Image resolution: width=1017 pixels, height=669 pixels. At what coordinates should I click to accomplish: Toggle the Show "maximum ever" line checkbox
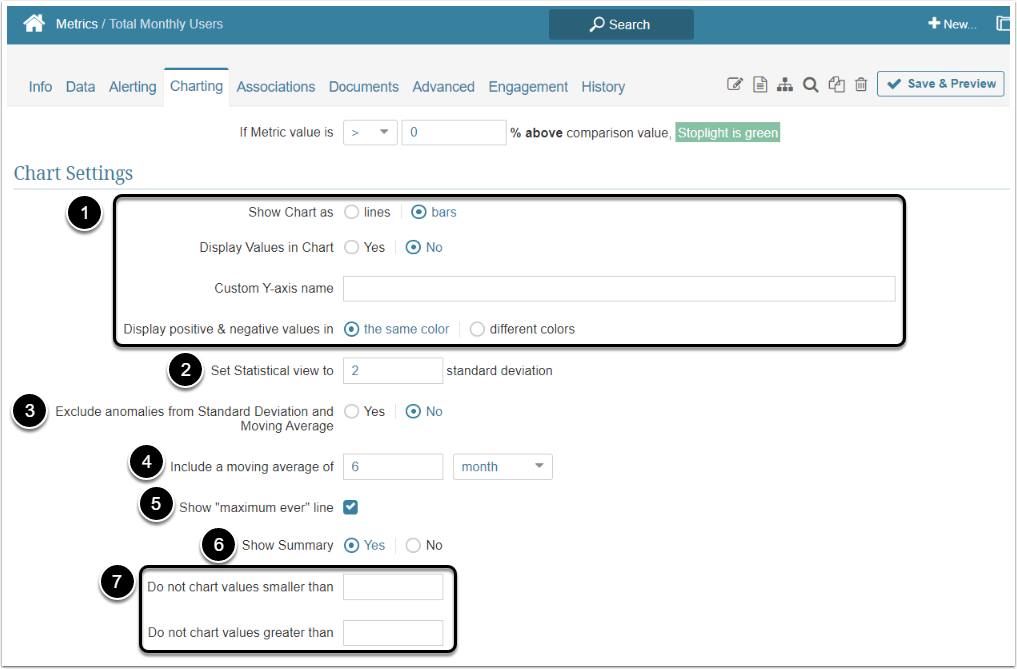point(351,507)
